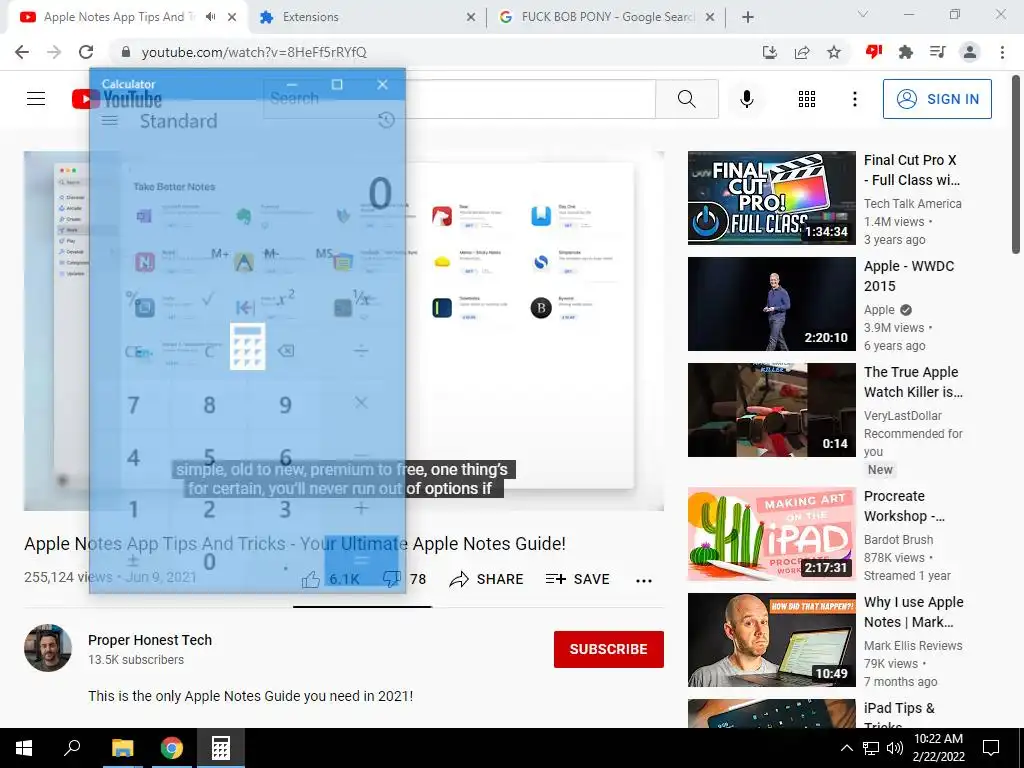Image resolution: width=1024 pixels, height=768 pixels.
Task: Click the Calculator equals key
Action: [361, 561]
